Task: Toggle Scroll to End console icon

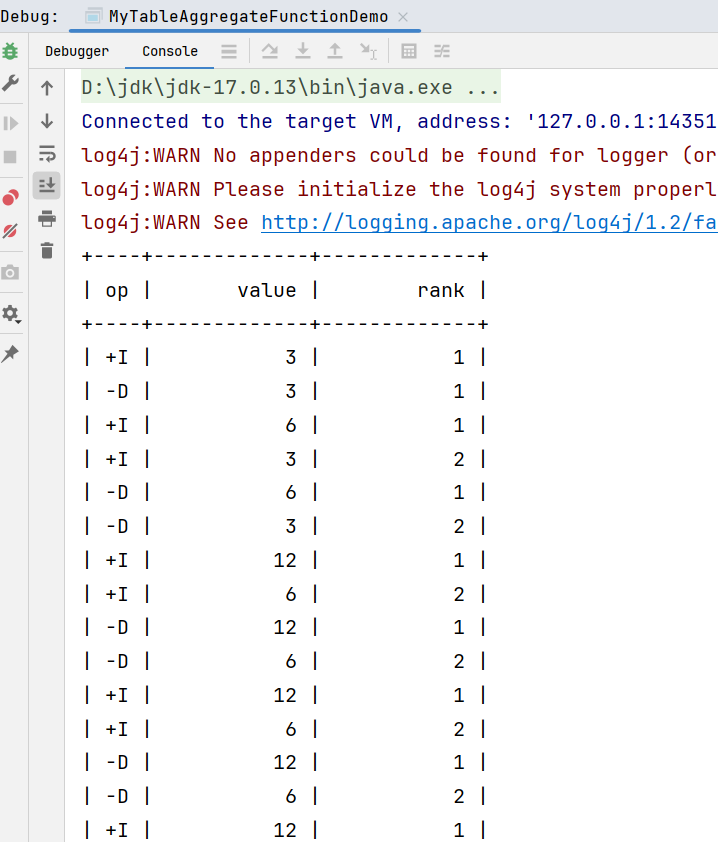Action: [x=47, y=186]
